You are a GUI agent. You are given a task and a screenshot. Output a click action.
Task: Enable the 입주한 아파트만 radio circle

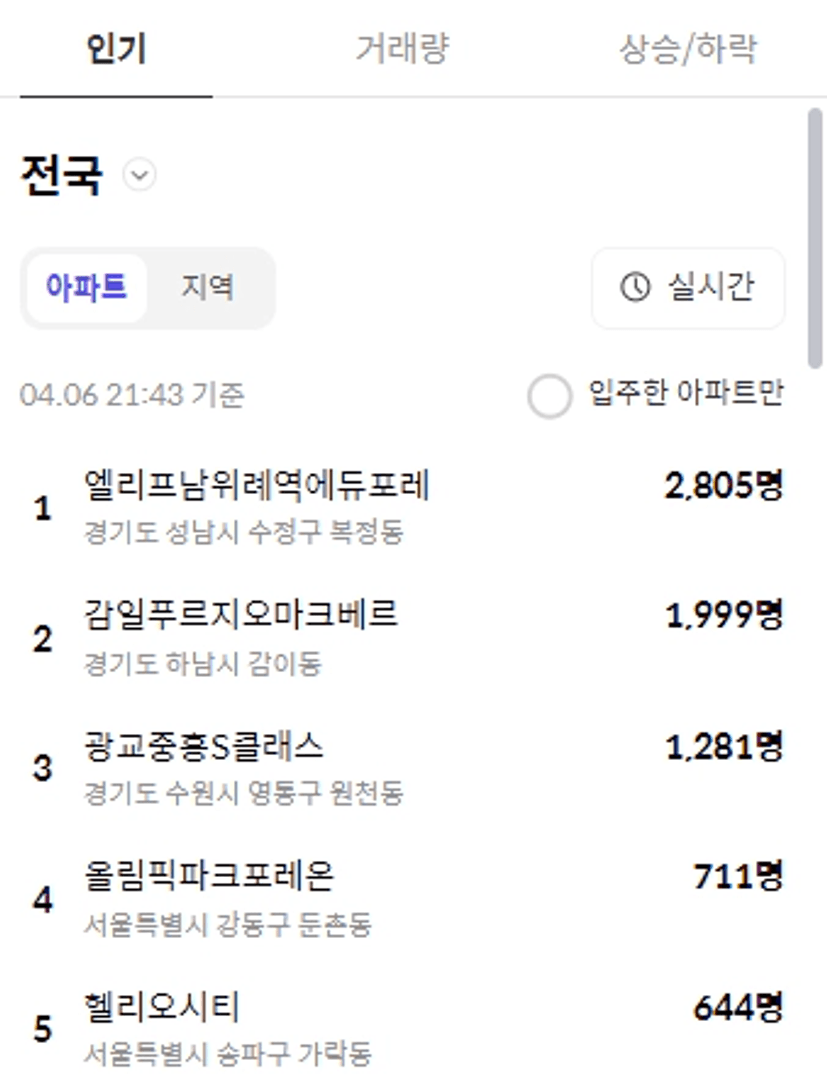tap(549, 396)
